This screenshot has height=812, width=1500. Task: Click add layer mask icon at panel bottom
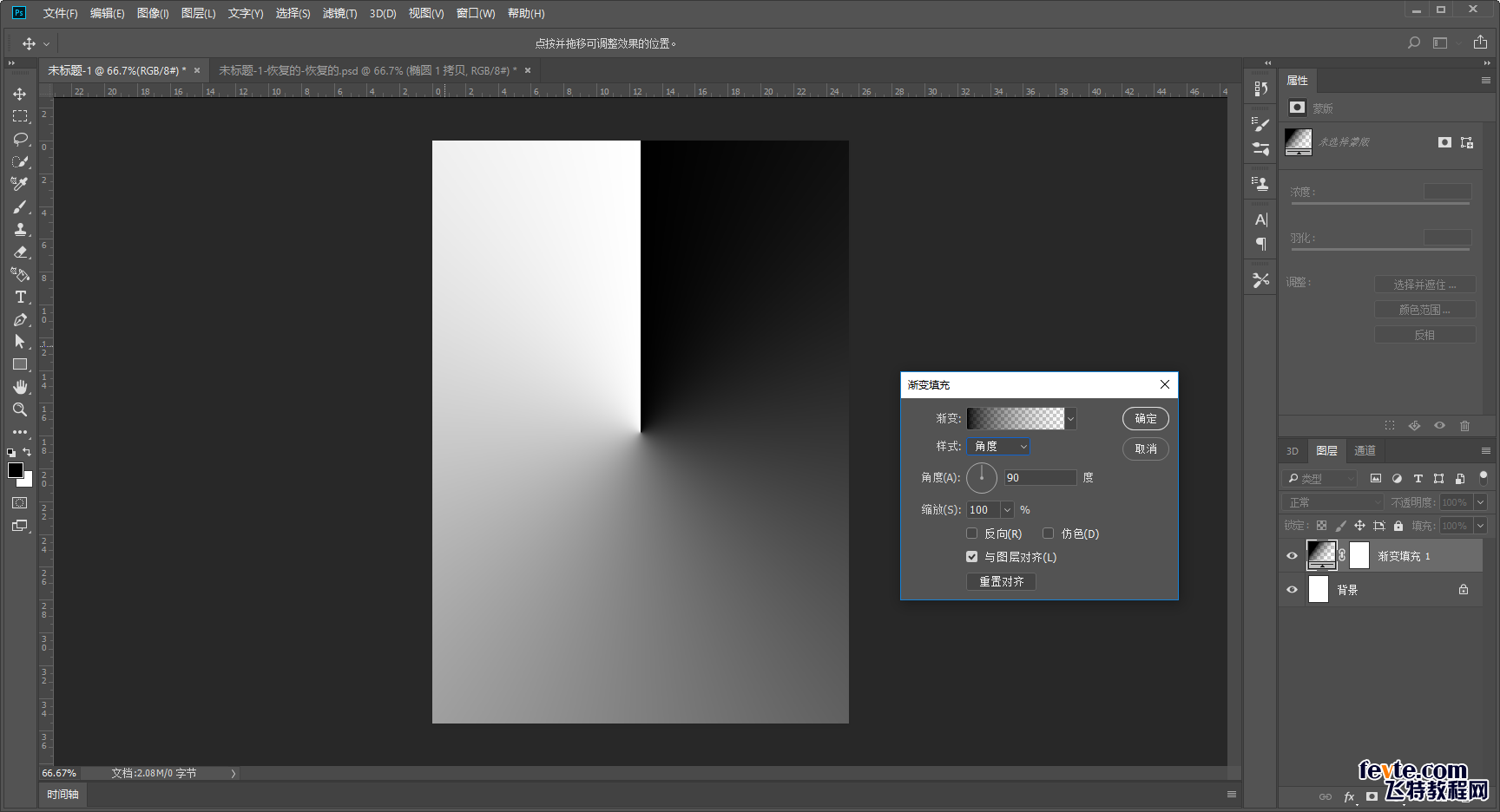pos(1372,796)
